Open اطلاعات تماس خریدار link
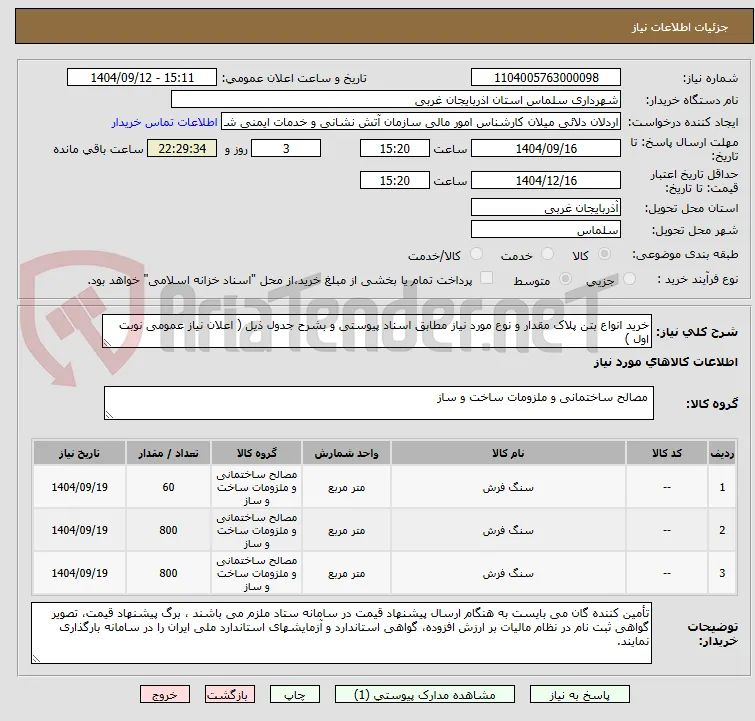This screenshot has height=721, width=755. coord(165,122)
